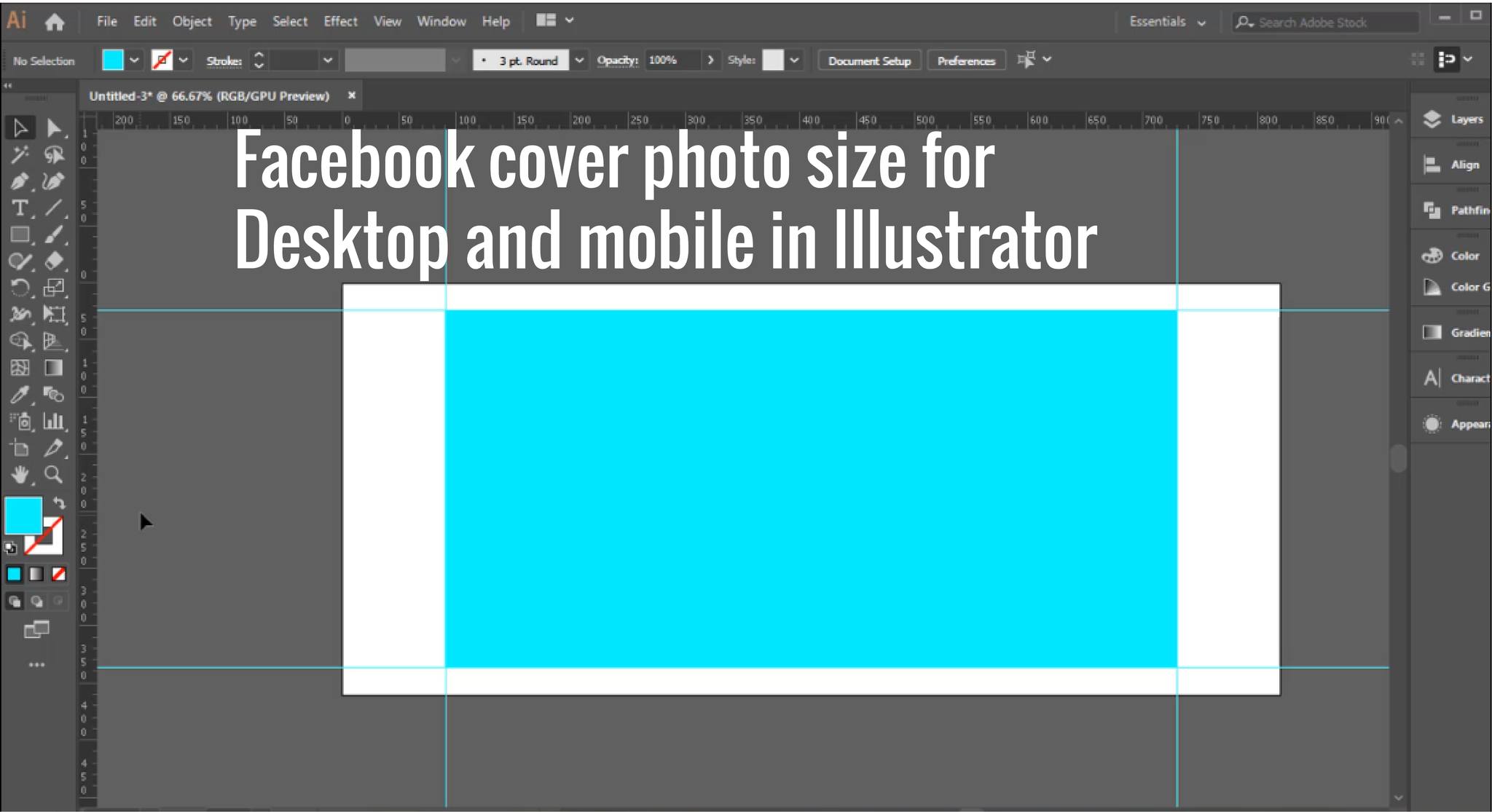Select the Rotate tool

(x=20, y=288)
